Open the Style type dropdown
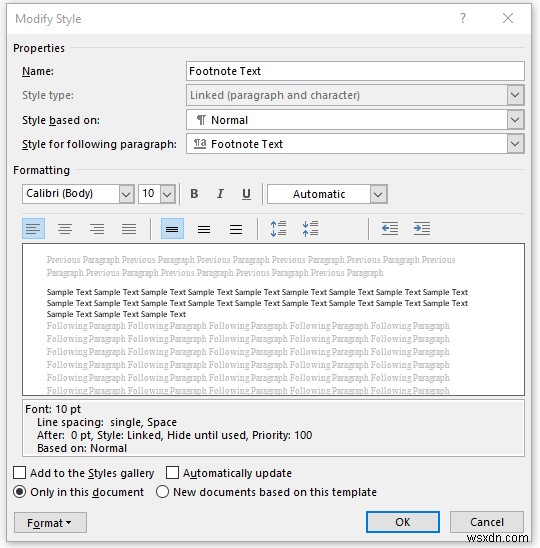 click(x=515, y=95)
